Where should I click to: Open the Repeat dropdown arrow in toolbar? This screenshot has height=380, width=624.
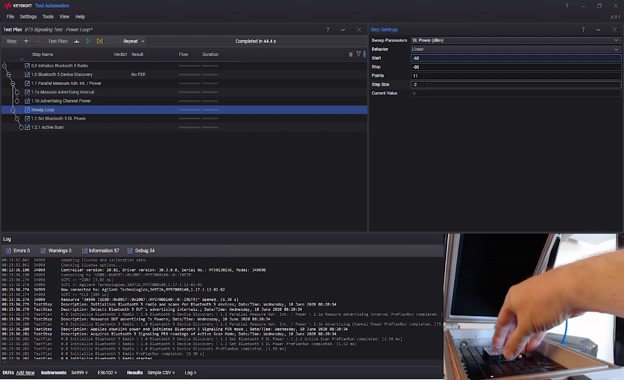coord(143,41)
